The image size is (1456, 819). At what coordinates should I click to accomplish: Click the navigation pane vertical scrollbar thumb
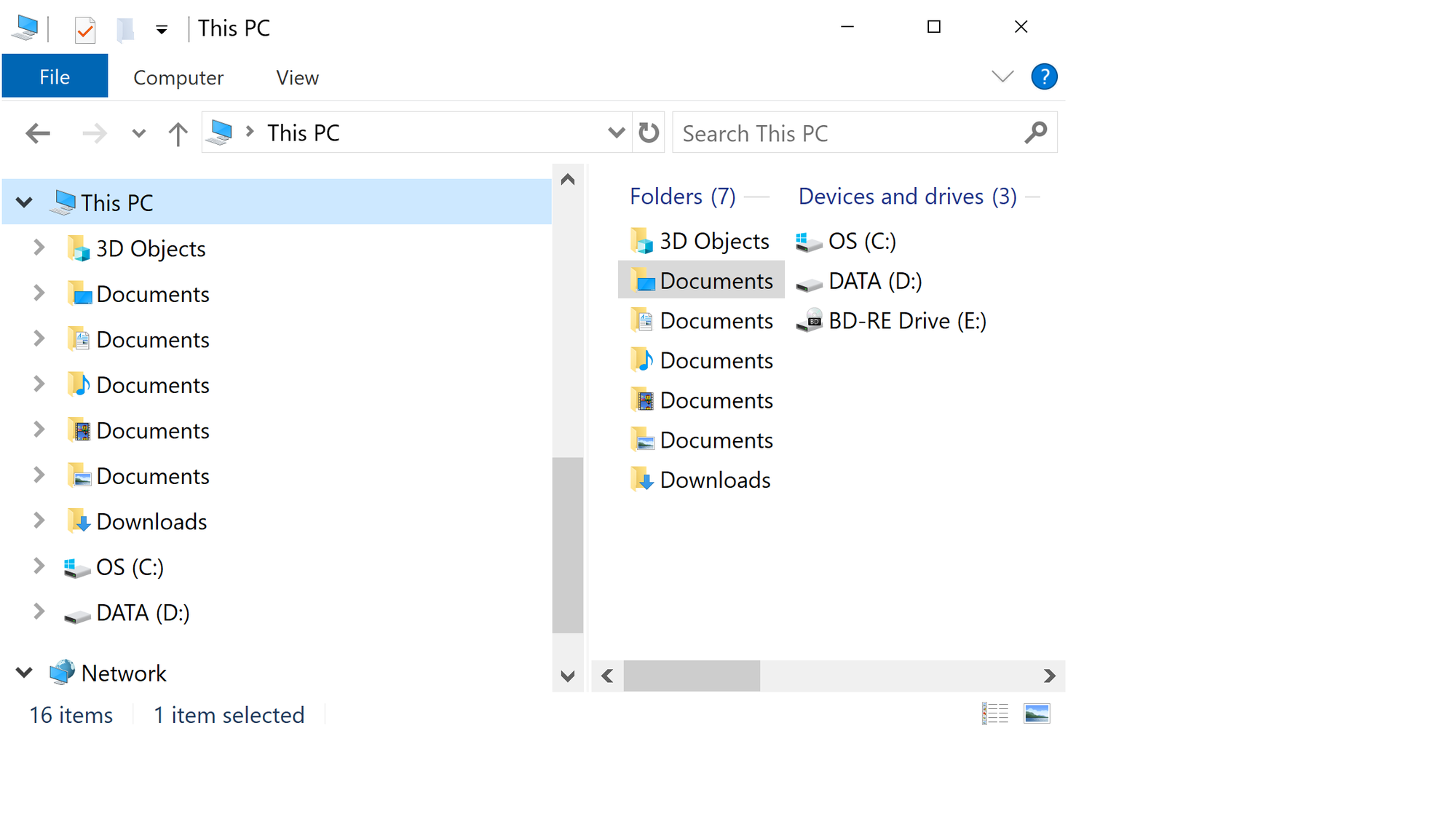coord(568,545)
